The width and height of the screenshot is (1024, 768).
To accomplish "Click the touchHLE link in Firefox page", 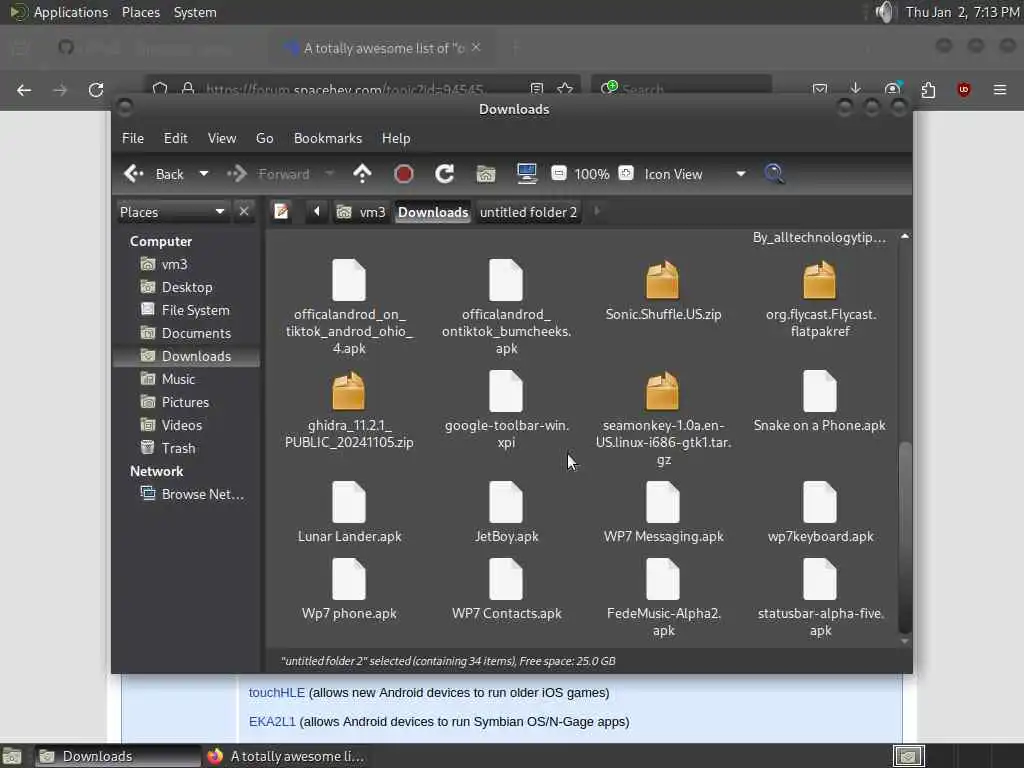I will pos(276,692).
